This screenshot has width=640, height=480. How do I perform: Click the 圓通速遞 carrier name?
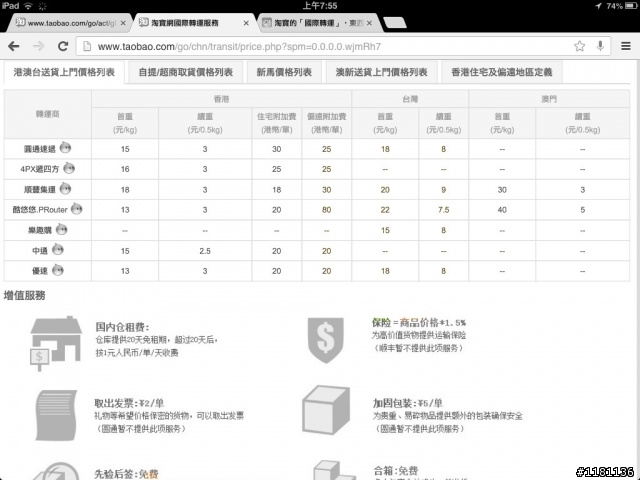point(40,149)
